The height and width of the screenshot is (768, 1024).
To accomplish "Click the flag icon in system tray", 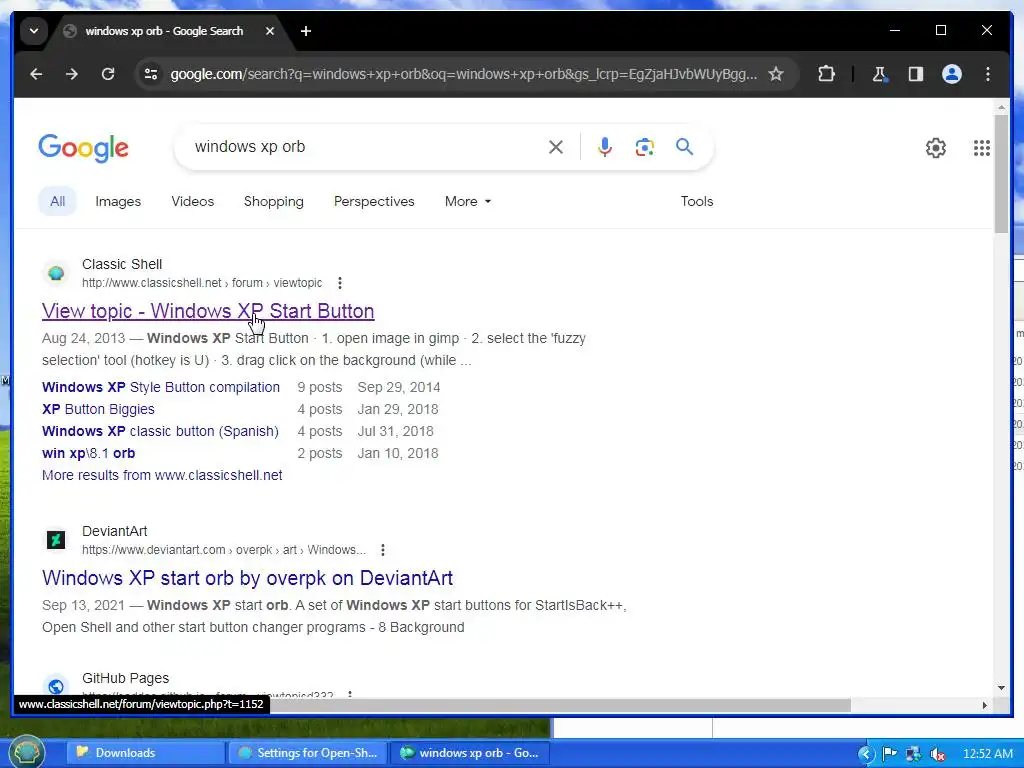I will (889, 754).
